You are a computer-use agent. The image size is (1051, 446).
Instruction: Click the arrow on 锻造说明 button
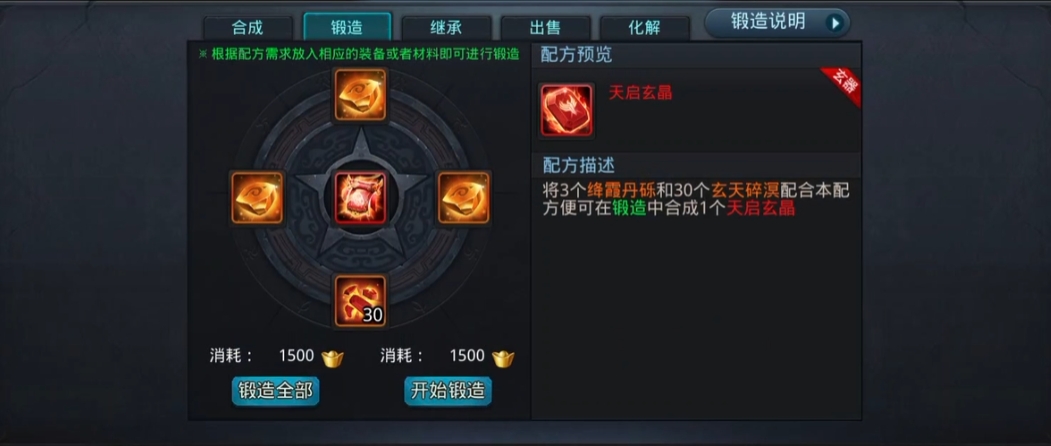[835, 23]
